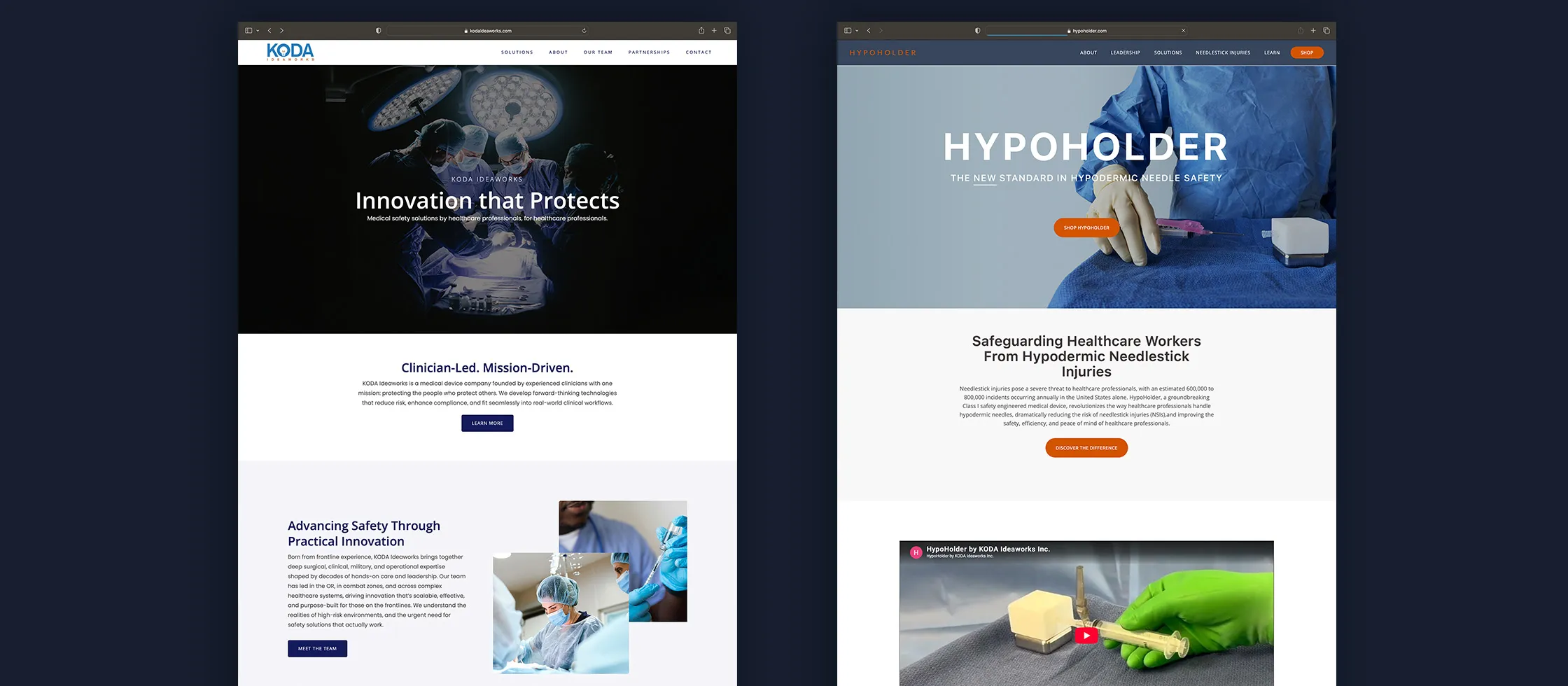
Task: Share the kodaideaworks.com page
Action: click(701, 31)
